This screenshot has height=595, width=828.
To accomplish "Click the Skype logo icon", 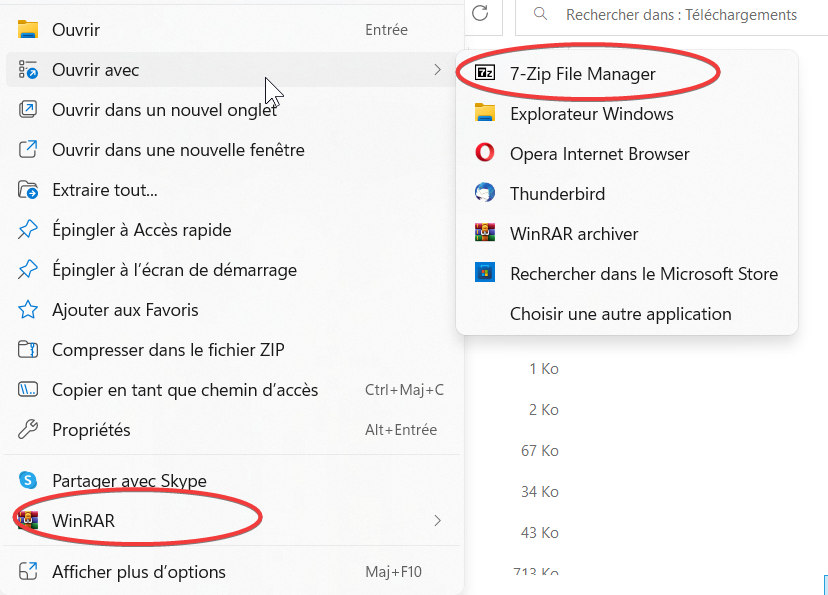I will point(27,480).
